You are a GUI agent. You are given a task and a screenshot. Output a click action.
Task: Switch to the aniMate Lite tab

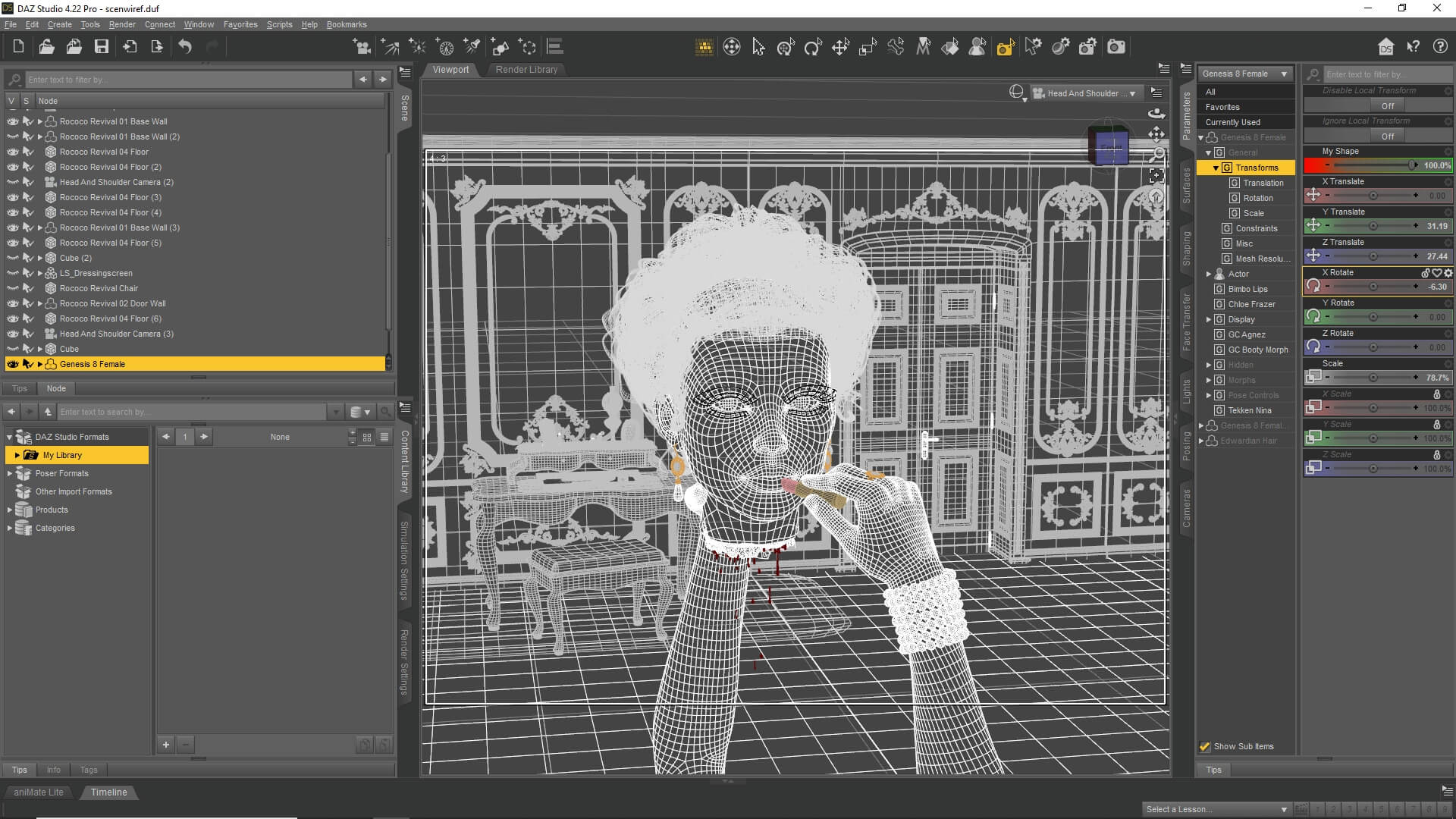click(x=39, y=792)
